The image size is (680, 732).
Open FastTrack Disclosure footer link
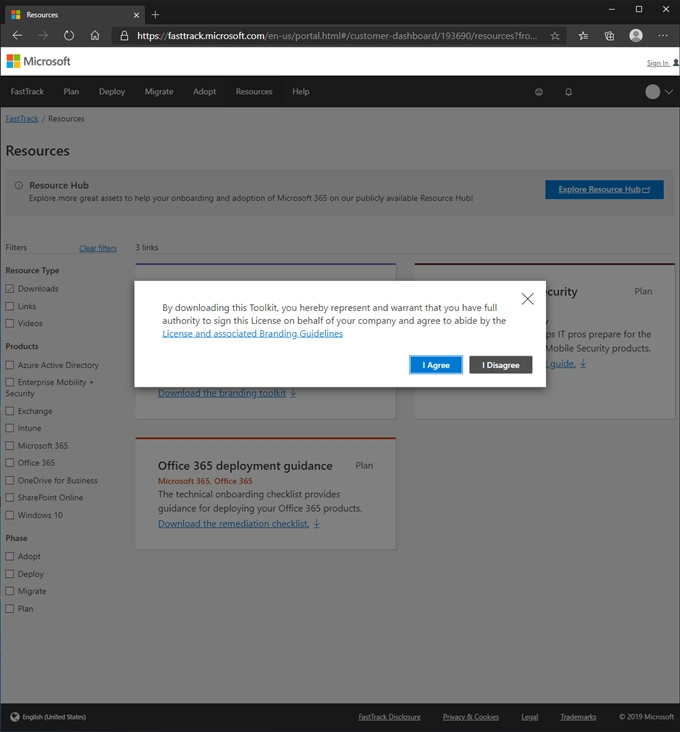[389, 717]
